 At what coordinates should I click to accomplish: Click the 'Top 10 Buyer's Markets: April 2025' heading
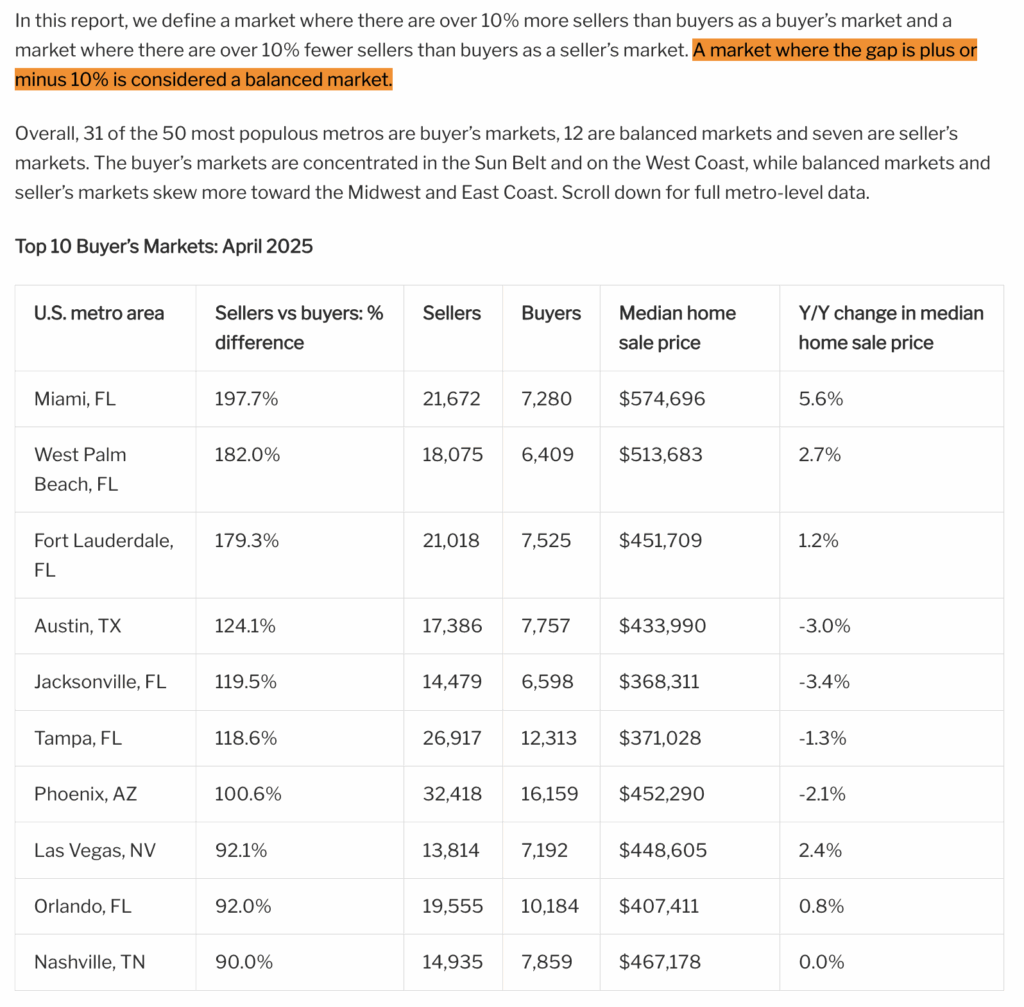(164, 246)
